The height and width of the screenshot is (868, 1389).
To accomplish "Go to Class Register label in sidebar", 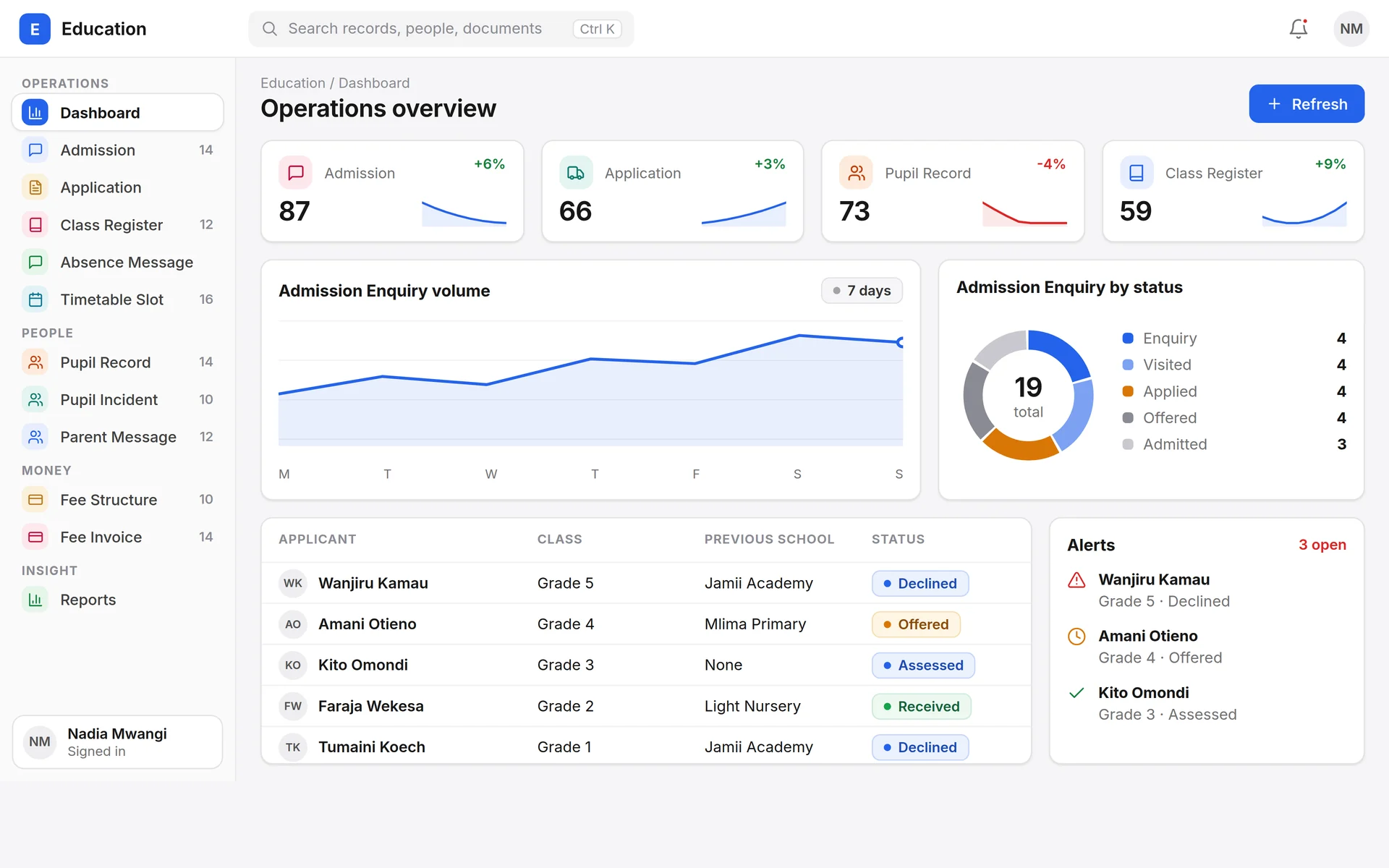I will pyautogui.click(x=111, y=225).
